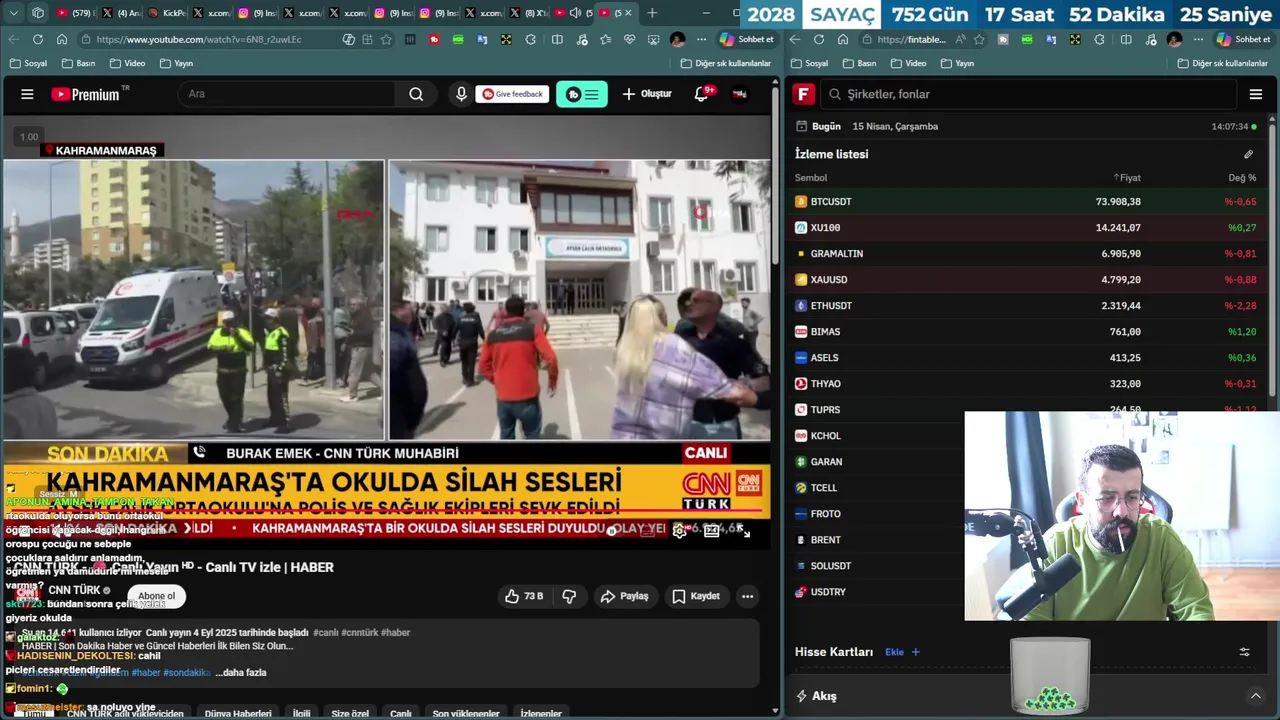Click the #sondakika hashtag link
The image size is (1280, 720).
pyautogui.click(x=186, y=673)
